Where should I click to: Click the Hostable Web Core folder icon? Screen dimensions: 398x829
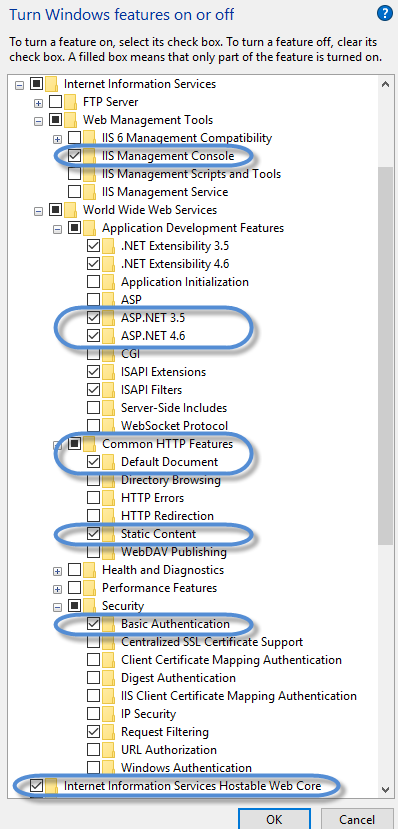click(x=51, y=786)
